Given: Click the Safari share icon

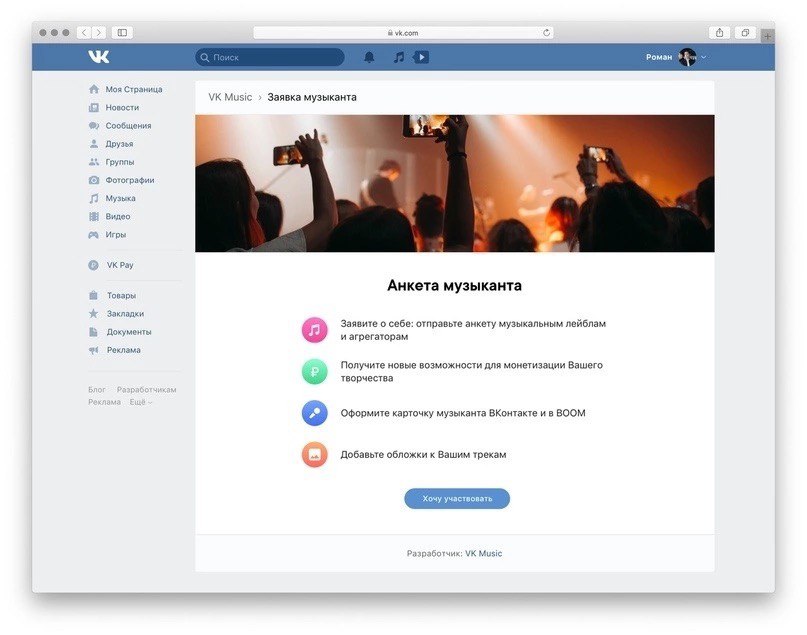Looking at the screenshot, I should 720,32.
